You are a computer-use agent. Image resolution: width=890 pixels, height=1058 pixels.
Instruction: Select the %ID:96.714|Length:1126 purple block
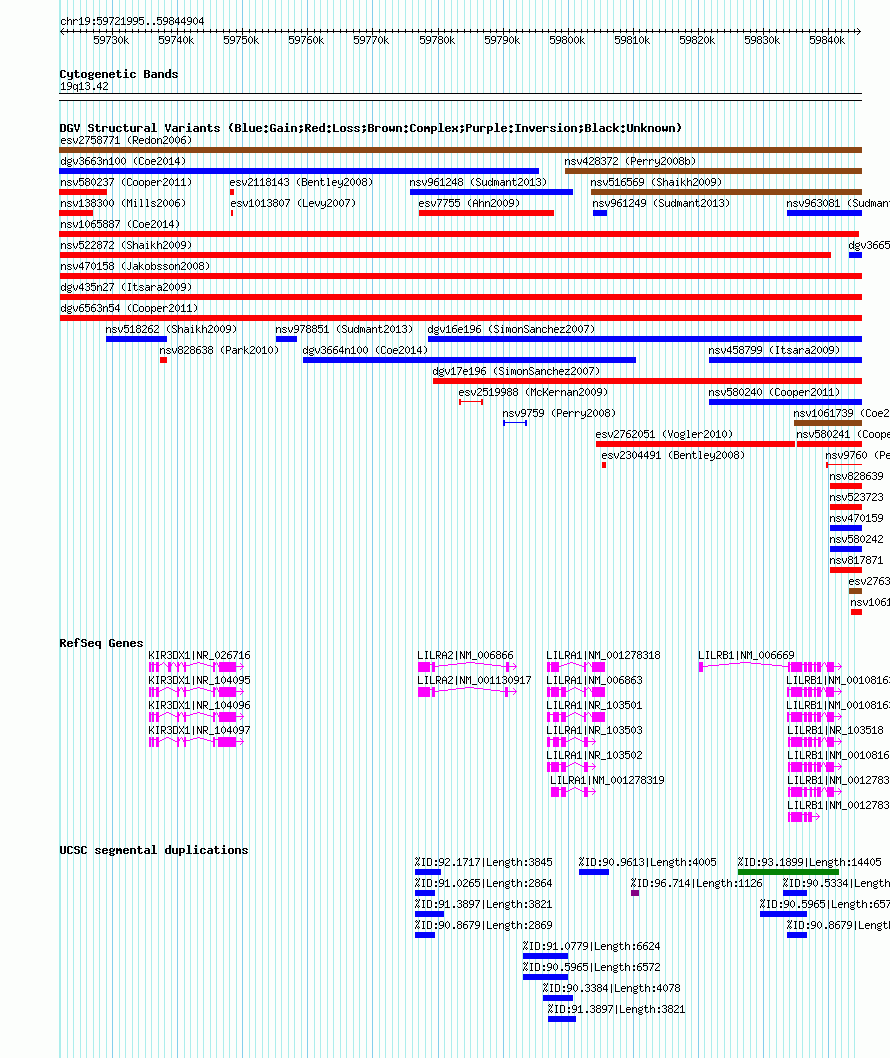point(635,893)
